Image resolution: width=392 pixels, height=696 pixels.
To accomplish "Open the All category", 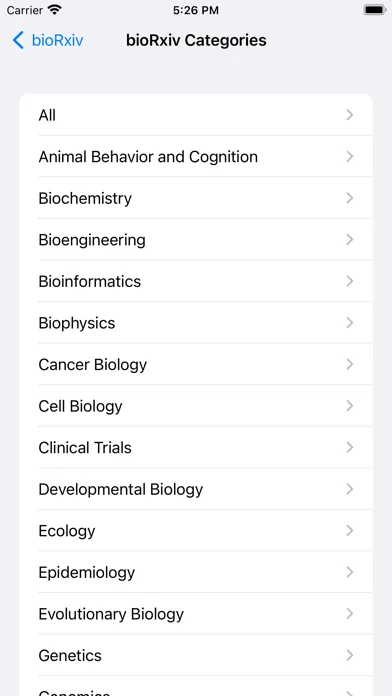I will (196, 115).
